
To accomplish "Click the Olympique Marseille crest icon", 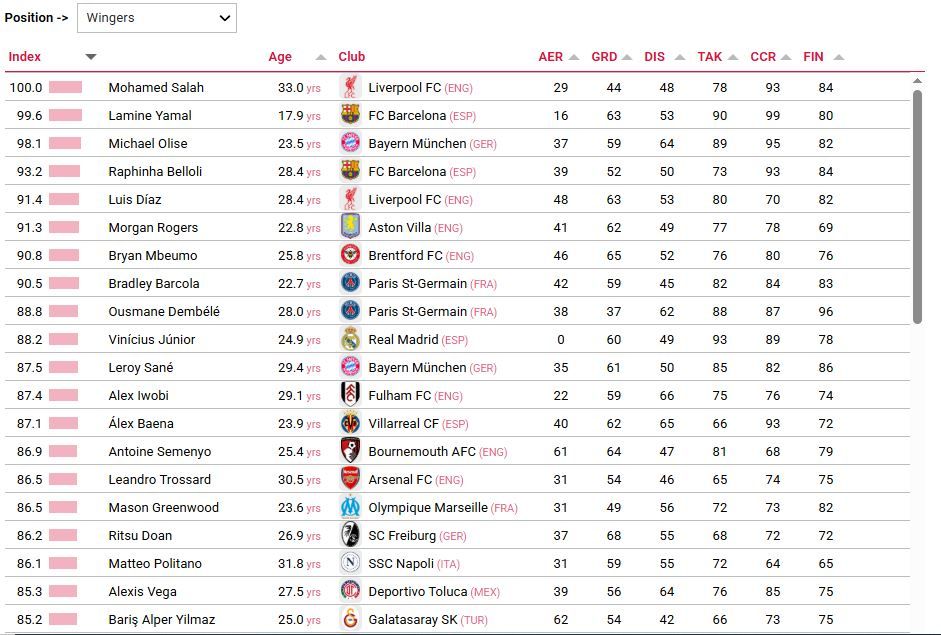I will click(x=350, y=507).
